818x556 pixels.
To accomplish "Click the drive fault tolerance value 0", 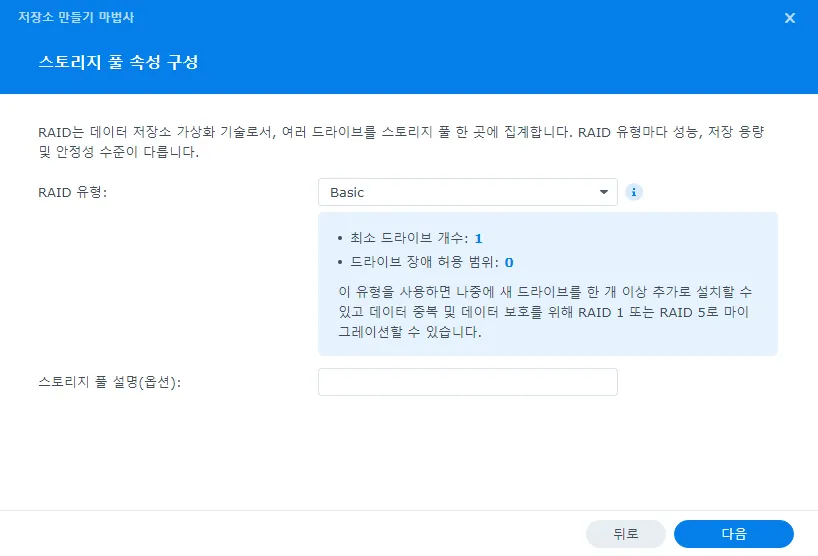I will 508,263.
